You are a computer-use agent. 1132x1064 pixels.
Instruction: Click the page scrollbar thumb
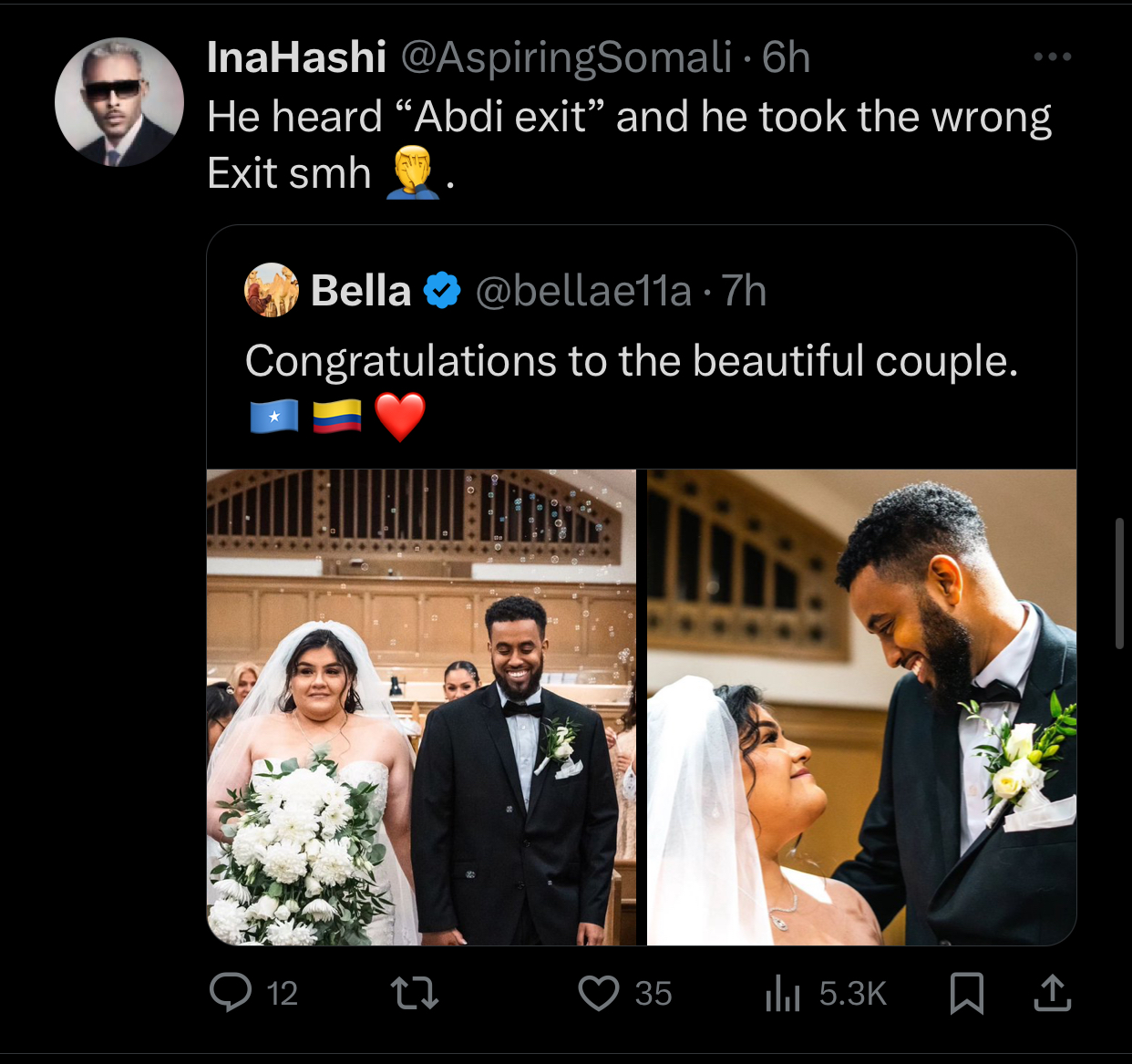(x=1119, y=584)
